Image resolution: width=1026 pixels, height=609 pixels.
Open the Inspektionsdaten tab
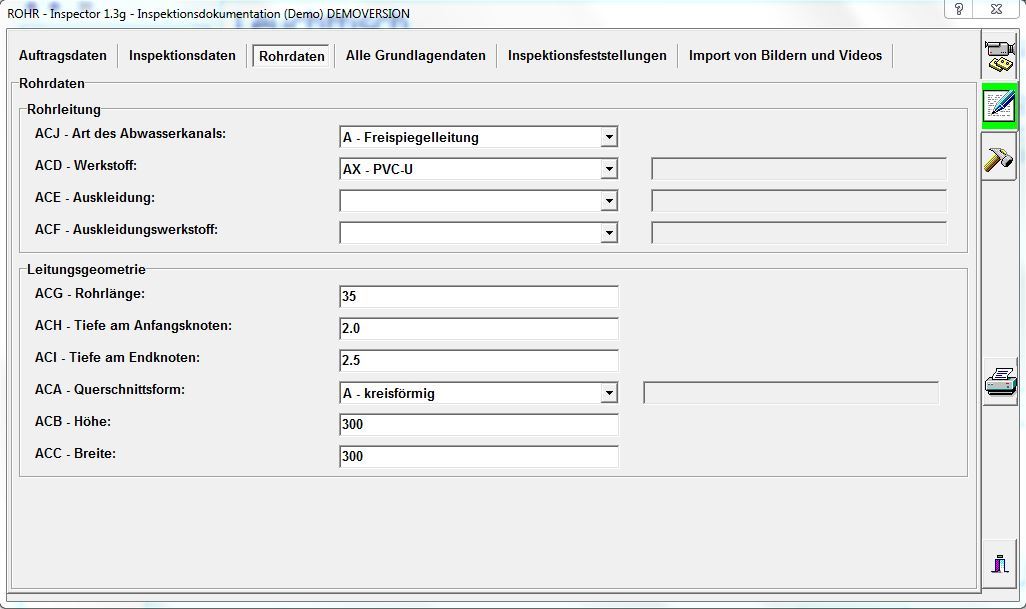point(182,56)
